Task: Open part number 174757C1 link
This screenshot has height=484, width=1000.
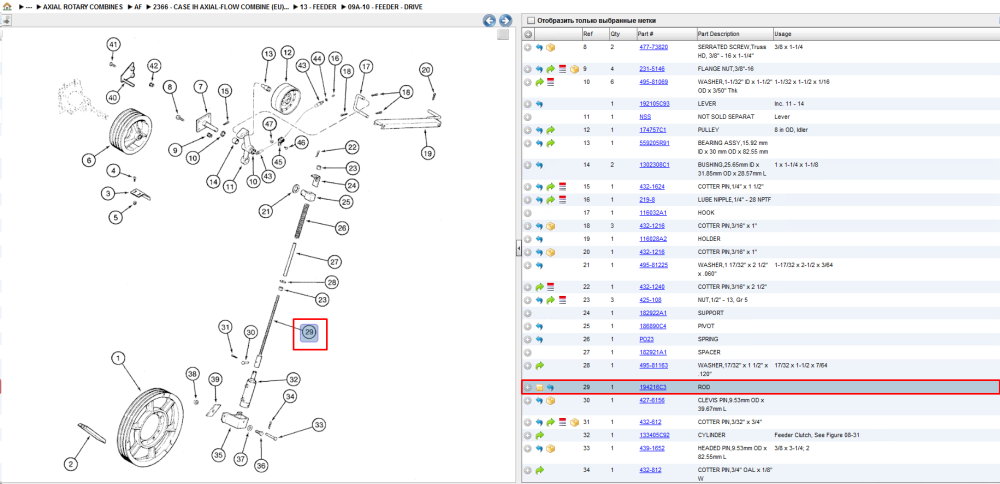Action: tap(652, 130)
